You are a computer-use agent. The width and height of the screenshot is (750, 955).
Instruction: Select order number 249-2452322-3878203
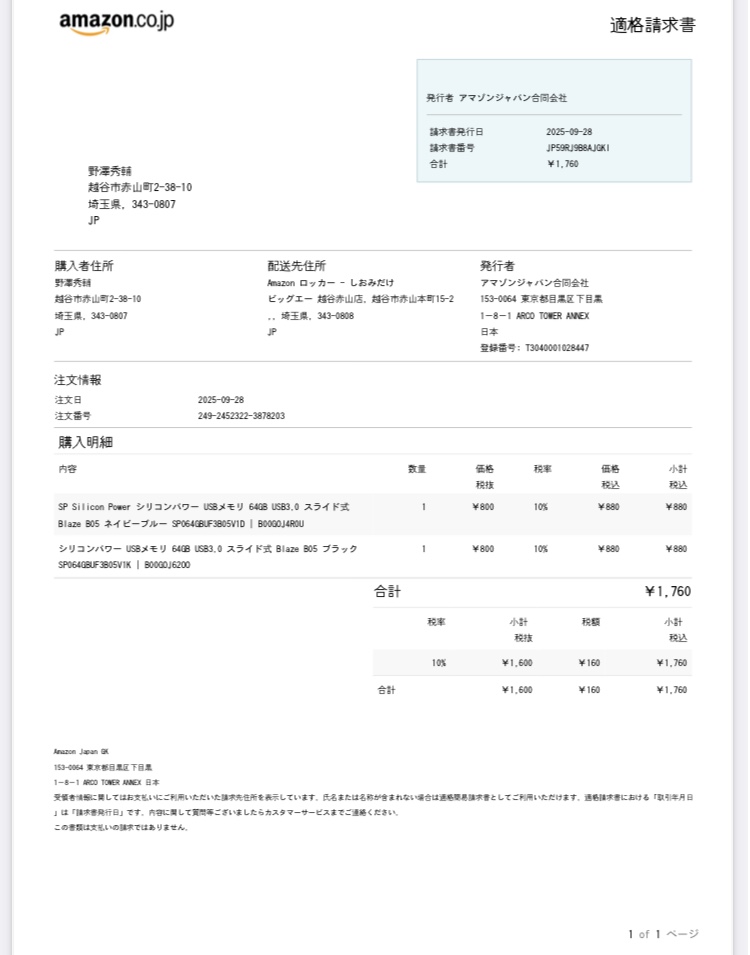pyautogui.click(x=241, y=416)
